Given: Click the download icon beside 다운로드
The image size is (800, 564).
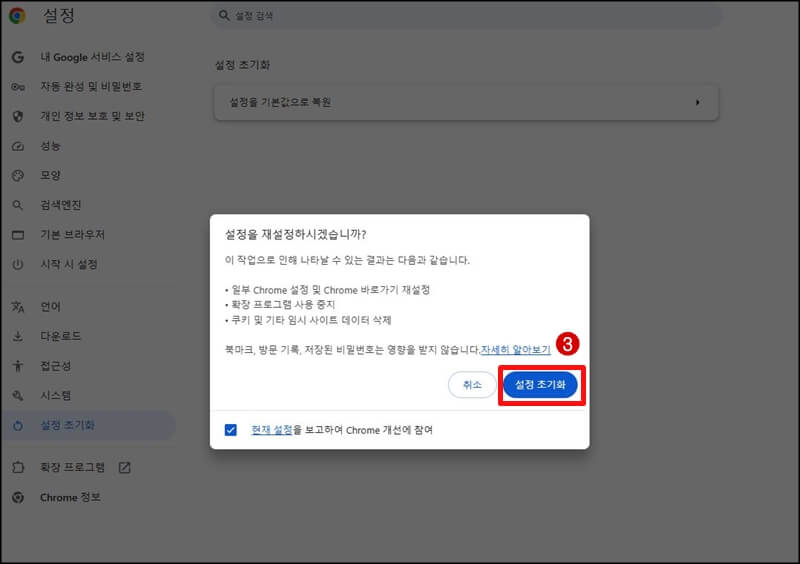Looking at the screenshot, I should [x=18, y=336].
